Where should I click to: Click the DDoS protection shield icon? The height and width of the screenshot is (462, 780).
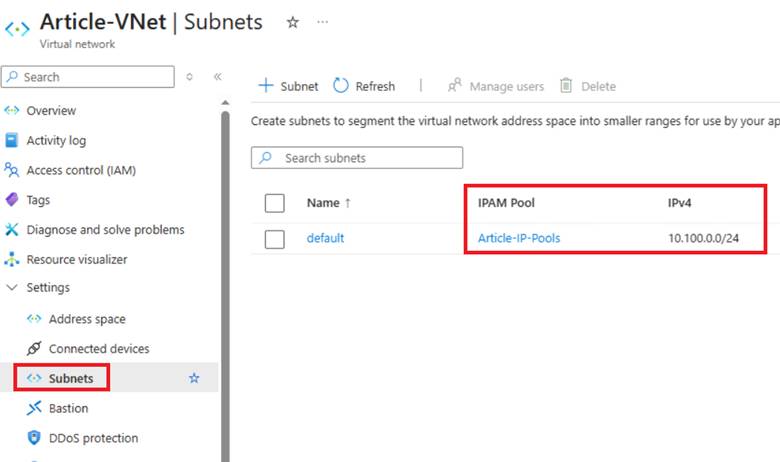pos(34,438)
